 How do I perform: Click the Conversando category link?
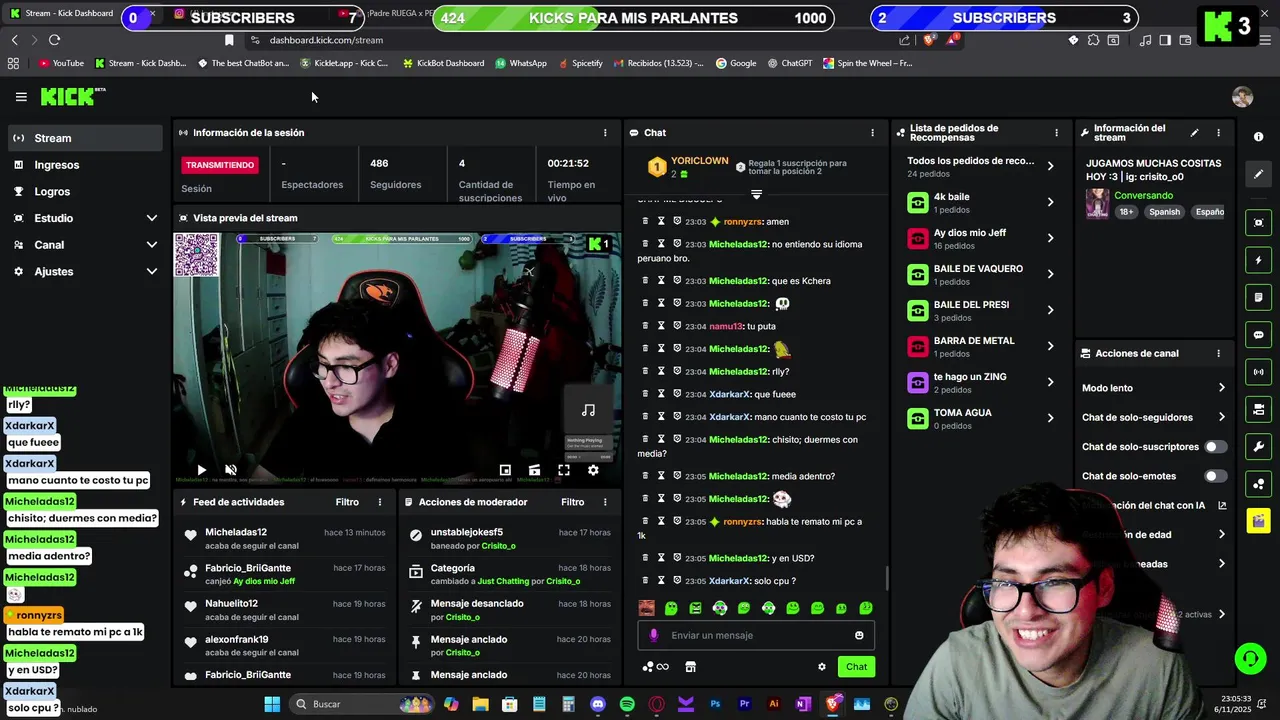tap(1143, 196)
